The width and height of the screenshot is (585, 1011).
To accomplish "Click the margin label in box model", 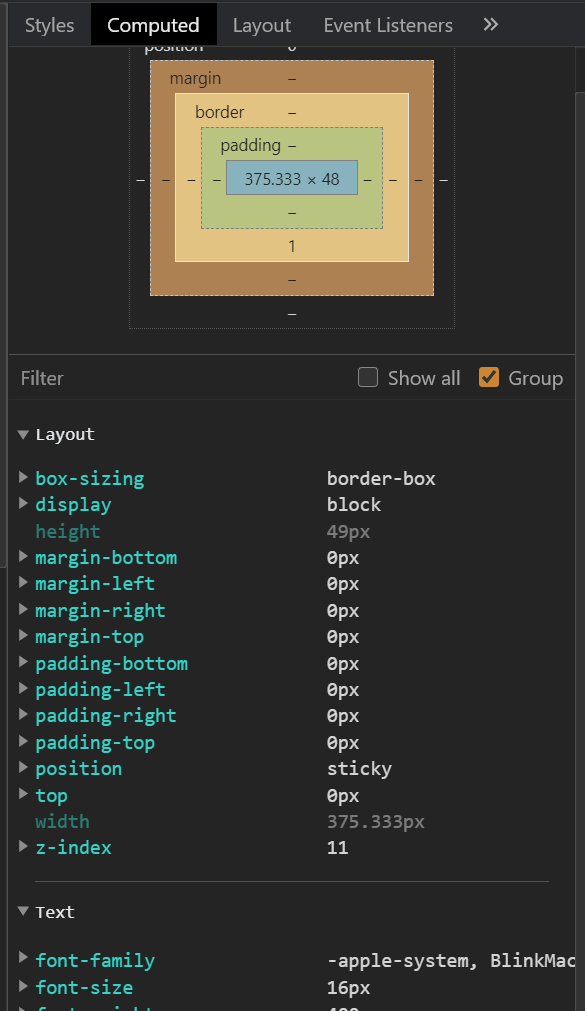I will coord(195,79).
